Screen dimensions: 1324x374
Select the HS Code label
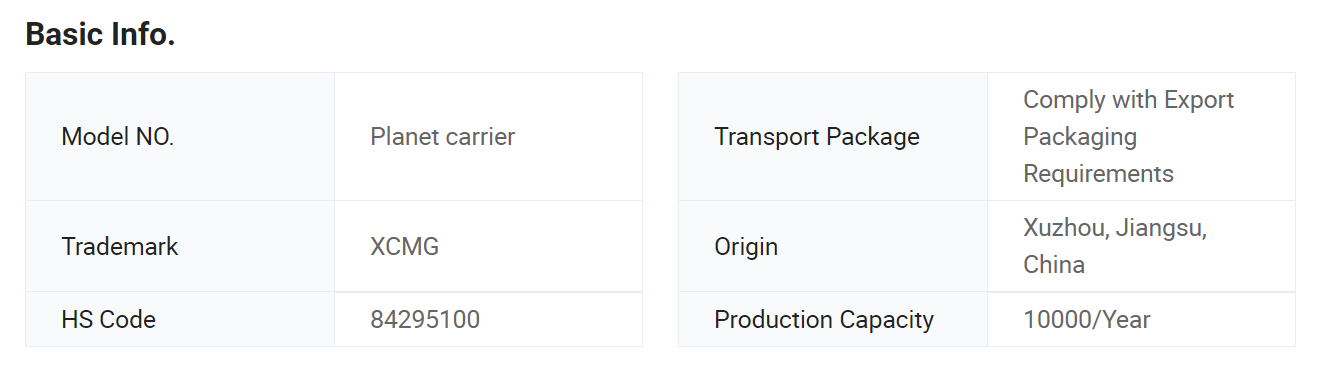pos(109,320)
